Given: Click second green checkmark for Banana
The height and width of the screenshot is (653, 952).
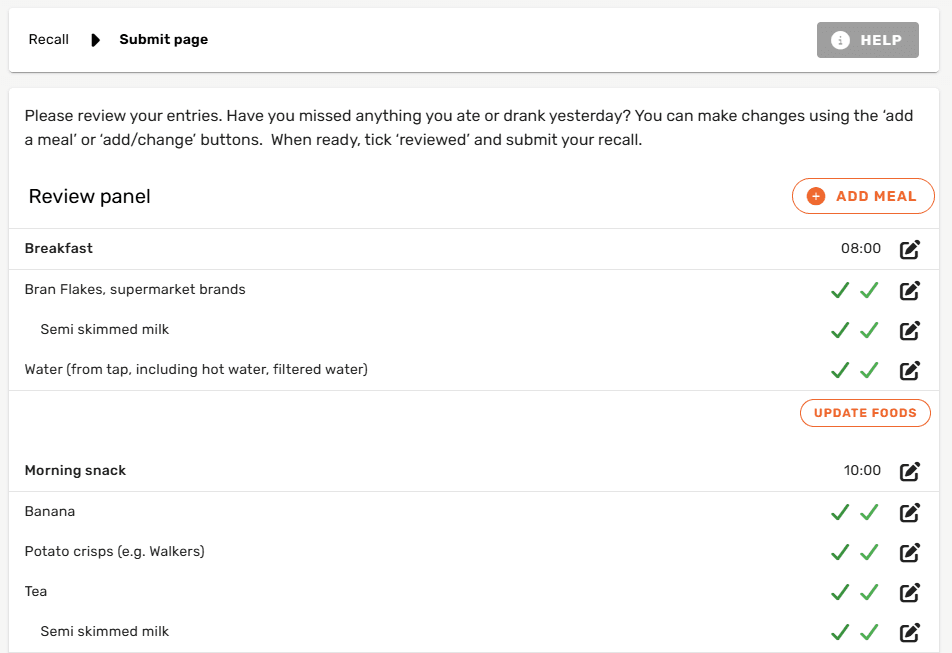Looking at the screenshot, I should pos(869,512).
